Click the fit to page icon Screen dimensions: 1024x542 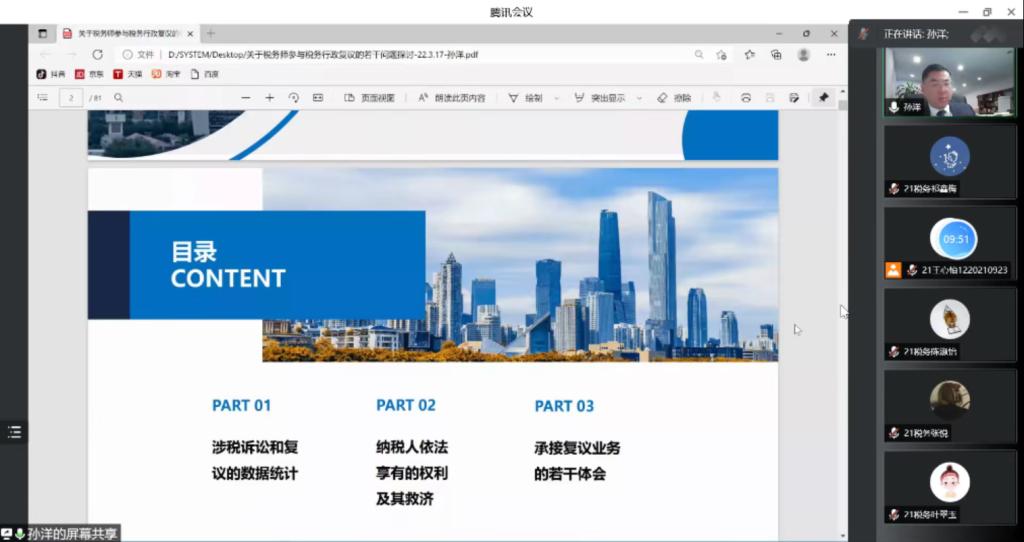click(318, 98)
